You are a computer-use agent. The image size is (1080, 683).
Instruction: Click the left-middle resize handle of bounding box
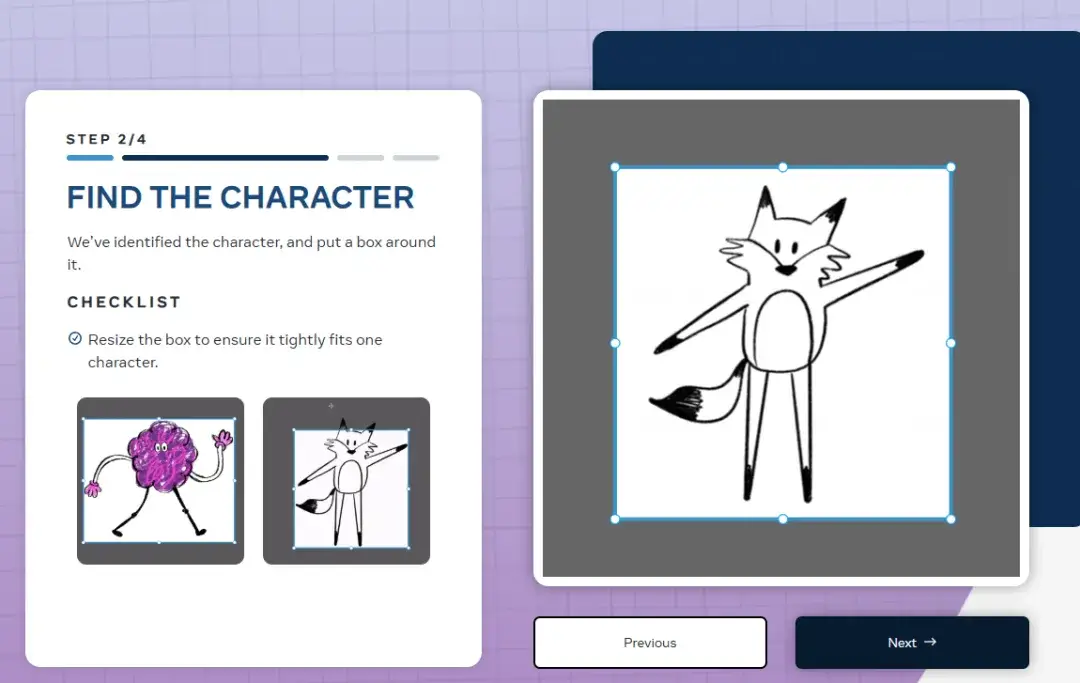click(x=615, y=343)
